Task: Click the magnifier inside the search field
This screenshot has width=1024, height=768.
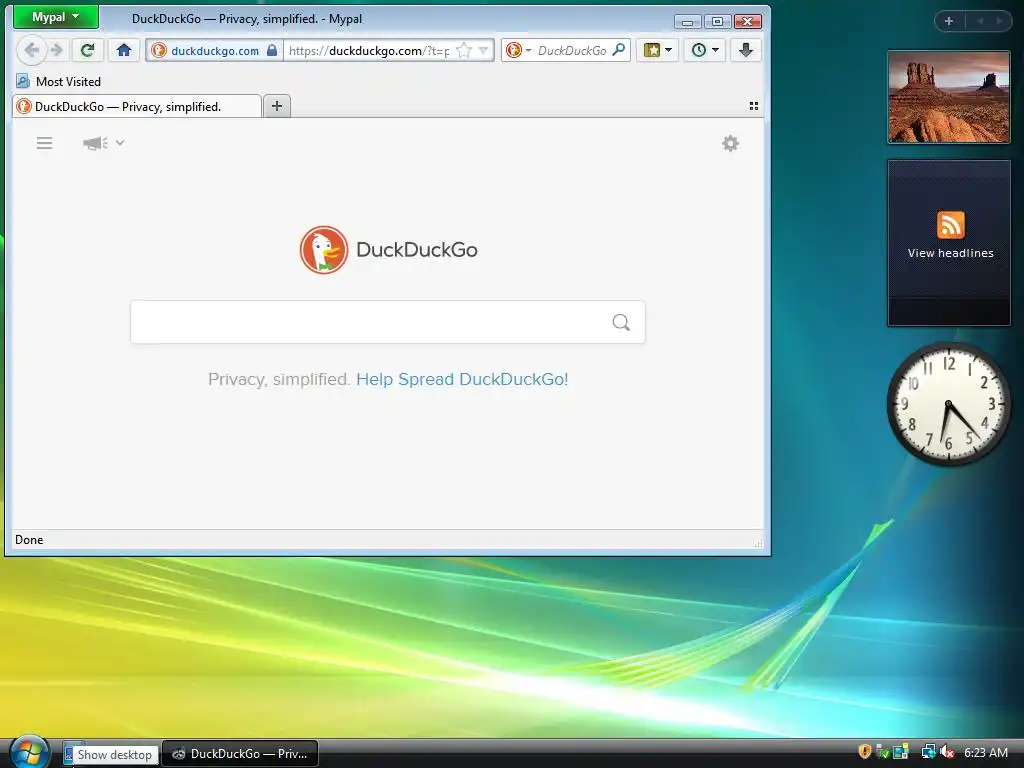Action: (x=621, y=322)
